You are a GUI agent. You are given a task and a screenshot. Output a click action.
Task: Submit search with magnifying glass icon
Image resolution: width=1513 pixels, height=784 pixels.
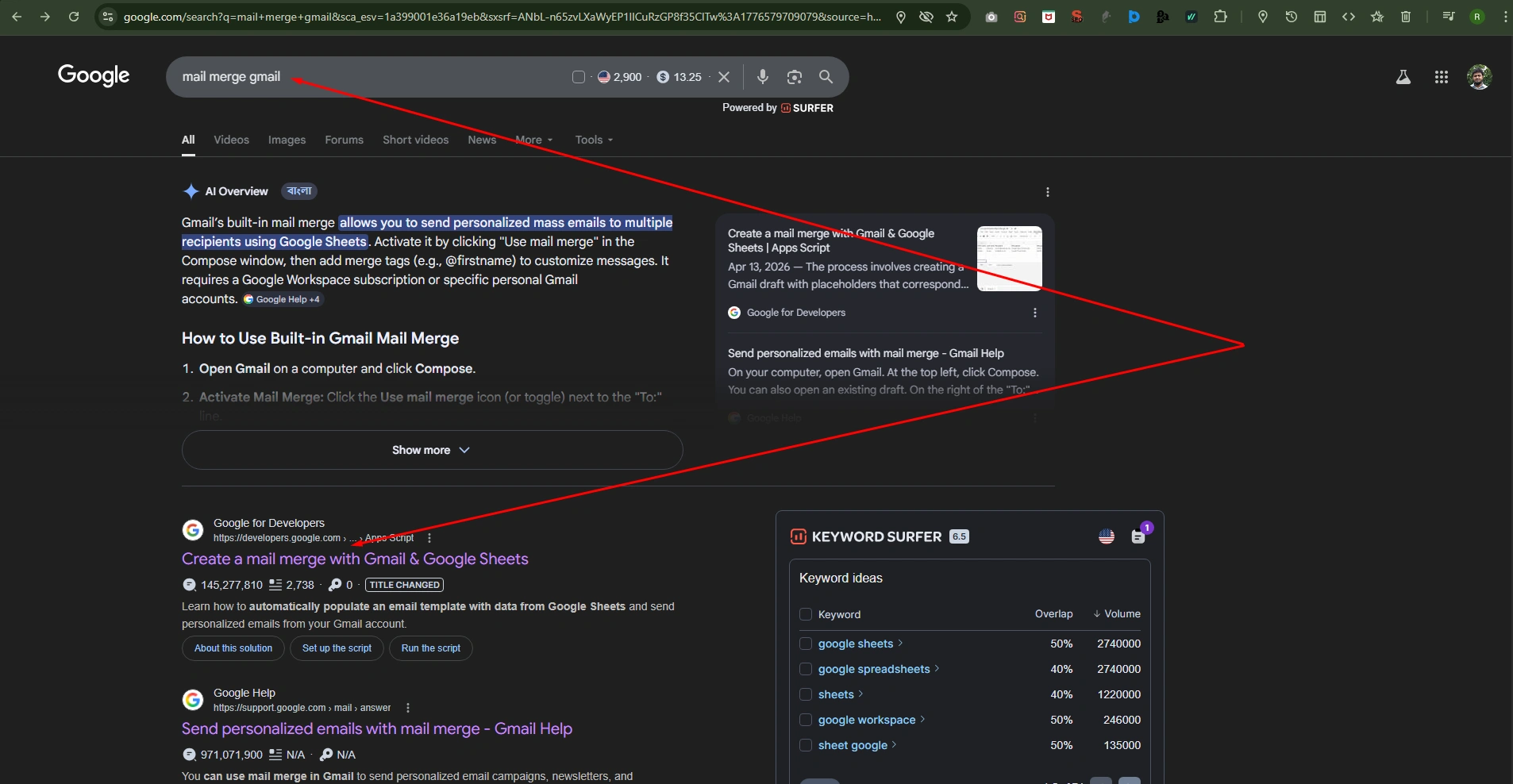coord(826,77)
